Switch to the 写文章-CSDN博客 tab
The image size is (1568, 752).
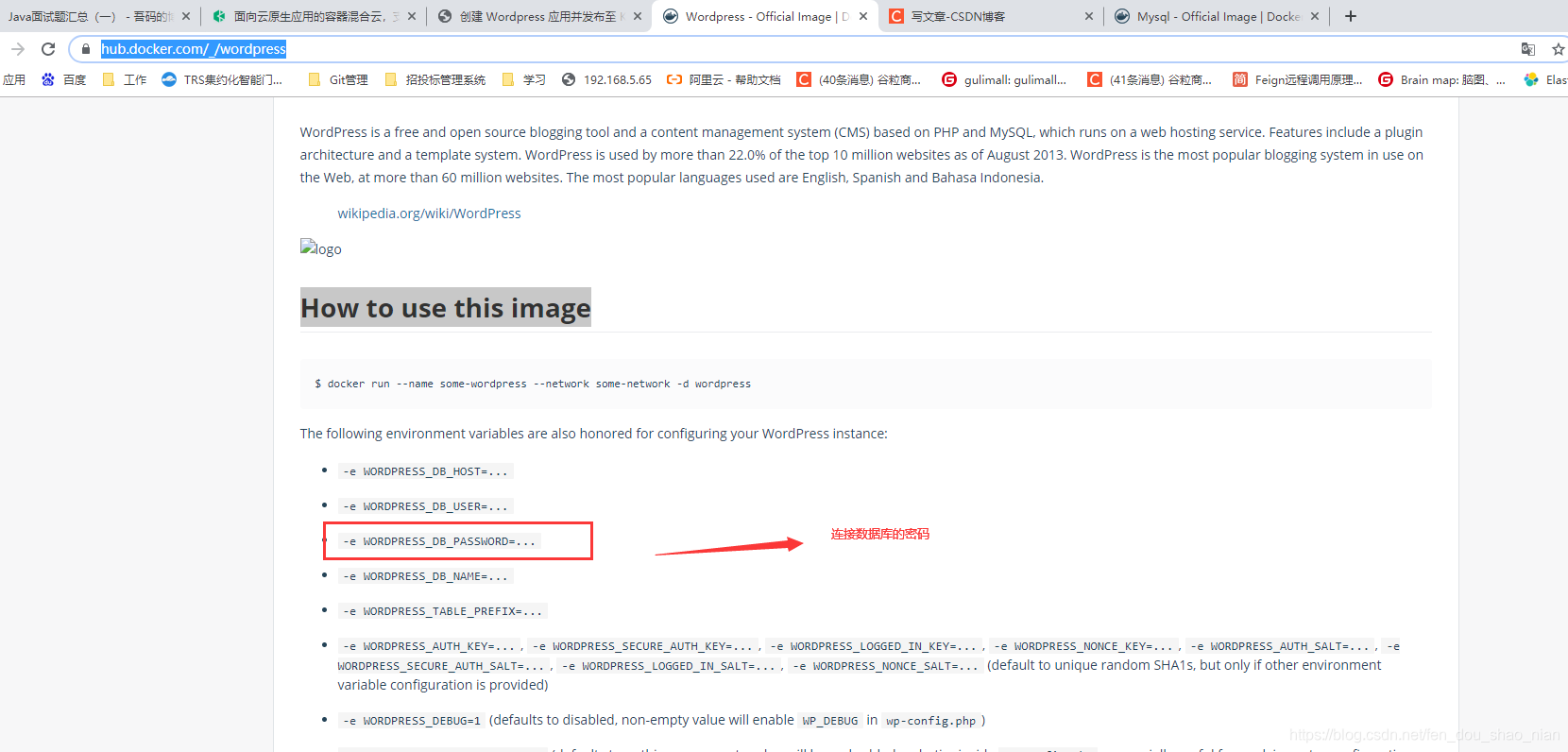tap(957, 16)
